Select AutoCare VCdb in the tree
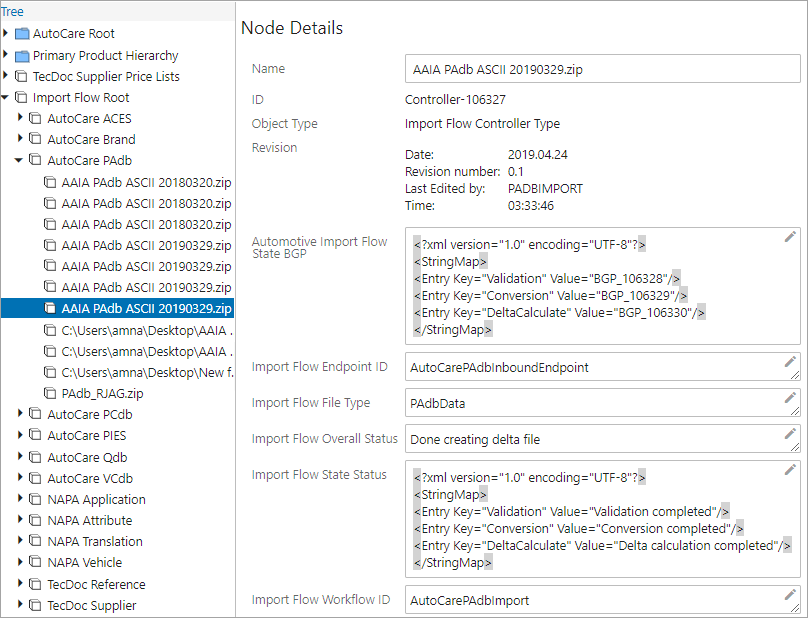Viewport: 808px width, 618px height. click(90, 478)
